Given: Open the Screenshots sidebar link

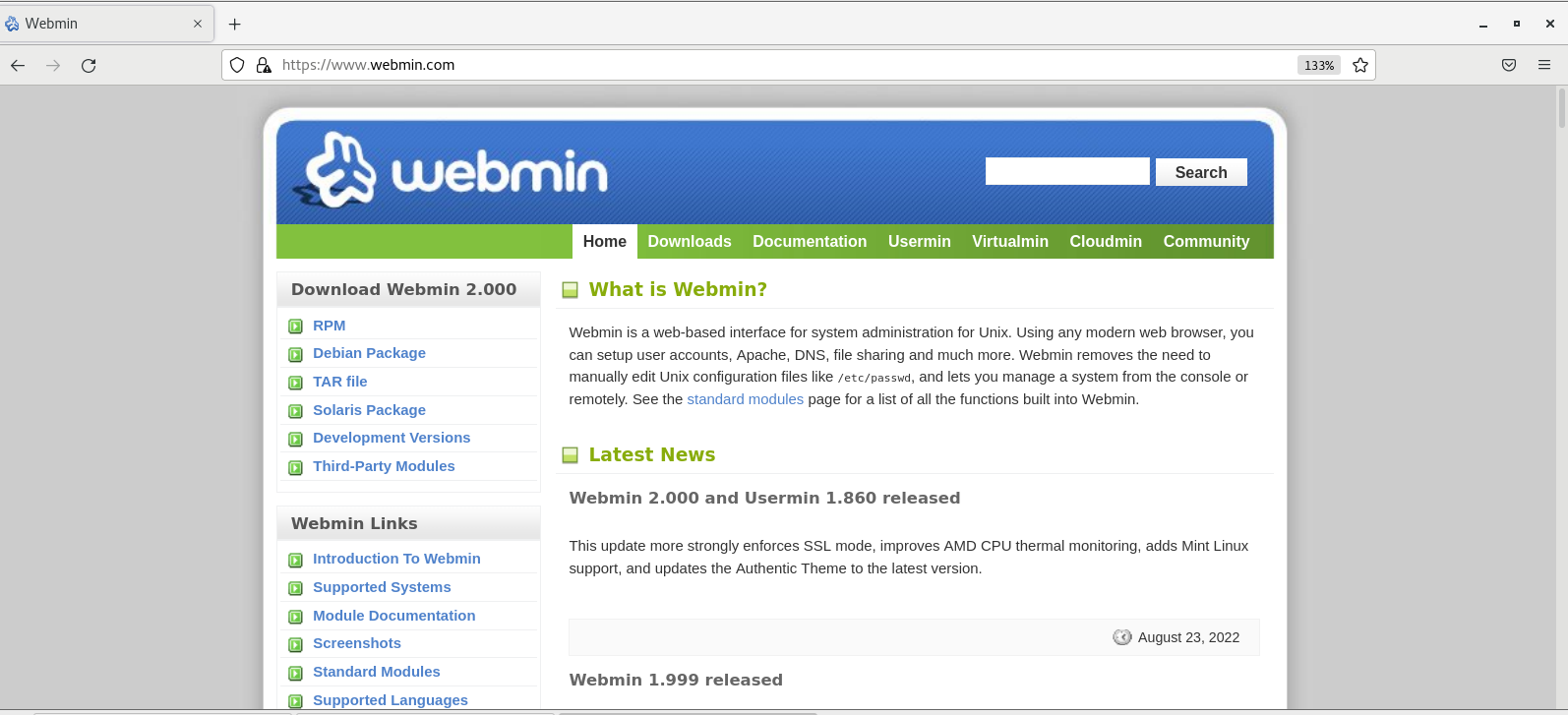Looking at the screenshot, I should (356, 643).
